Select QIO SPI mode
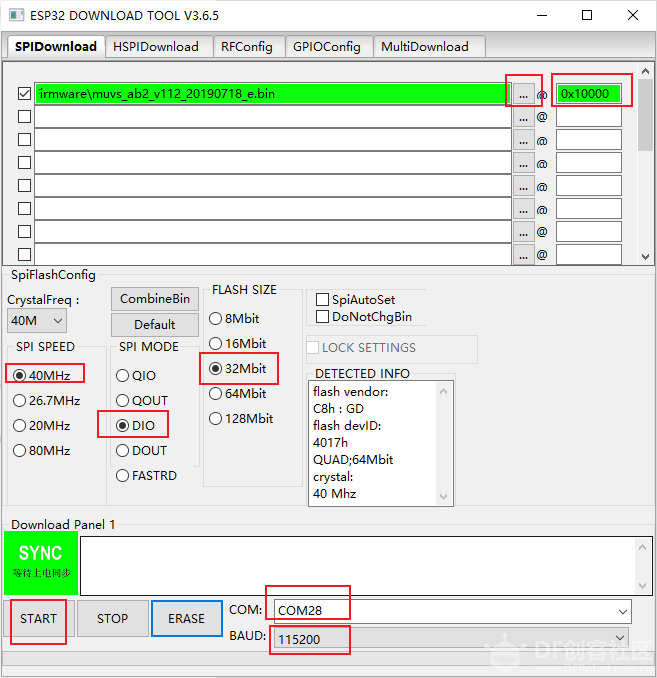Image resolution: width=657 pixels, height=678 pixels. coord(136,375)
